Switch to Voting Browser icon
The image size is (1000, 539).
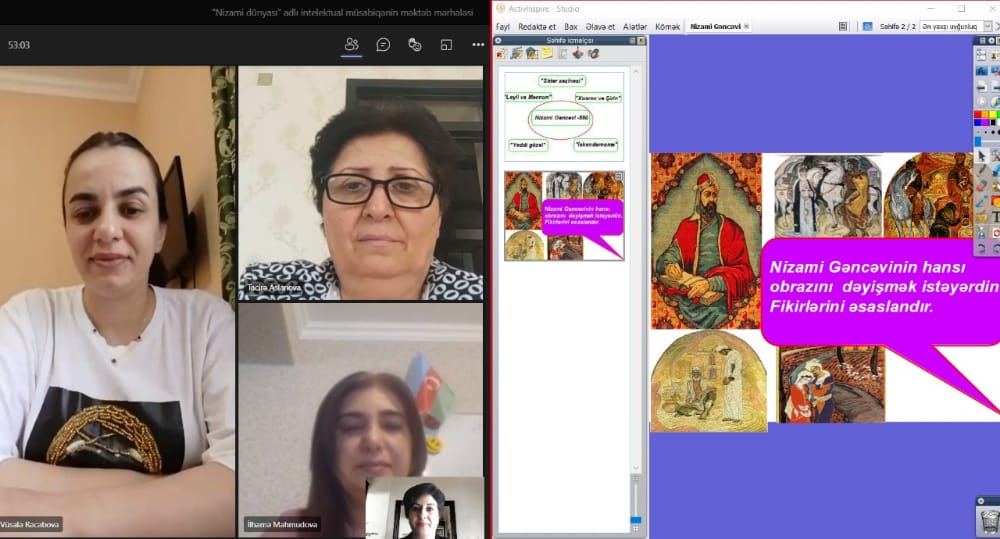tap(593, 54)
